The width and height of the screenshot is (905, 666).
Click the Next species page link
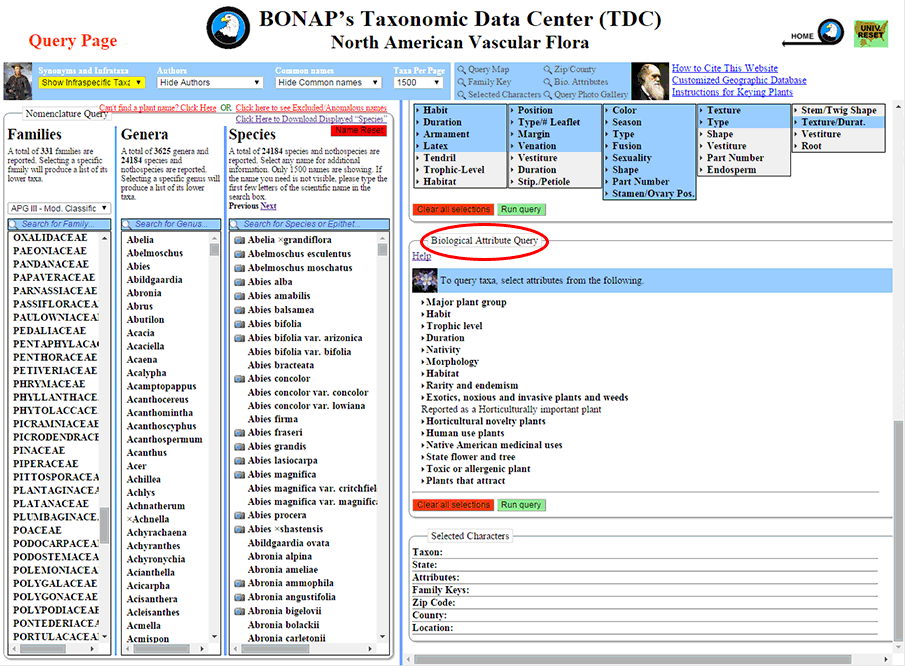[268, 206]
